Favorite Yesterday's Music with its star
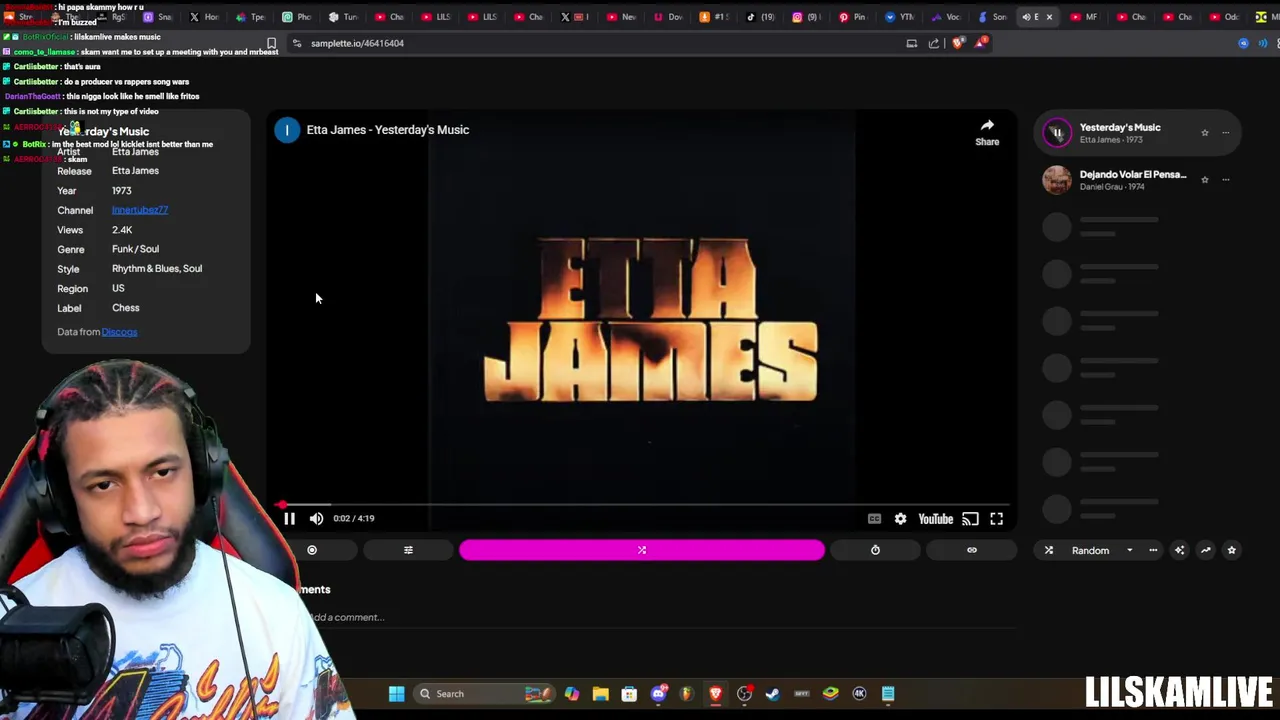The width and height of the screenshot is (1280, 720). pos(1205,133)
